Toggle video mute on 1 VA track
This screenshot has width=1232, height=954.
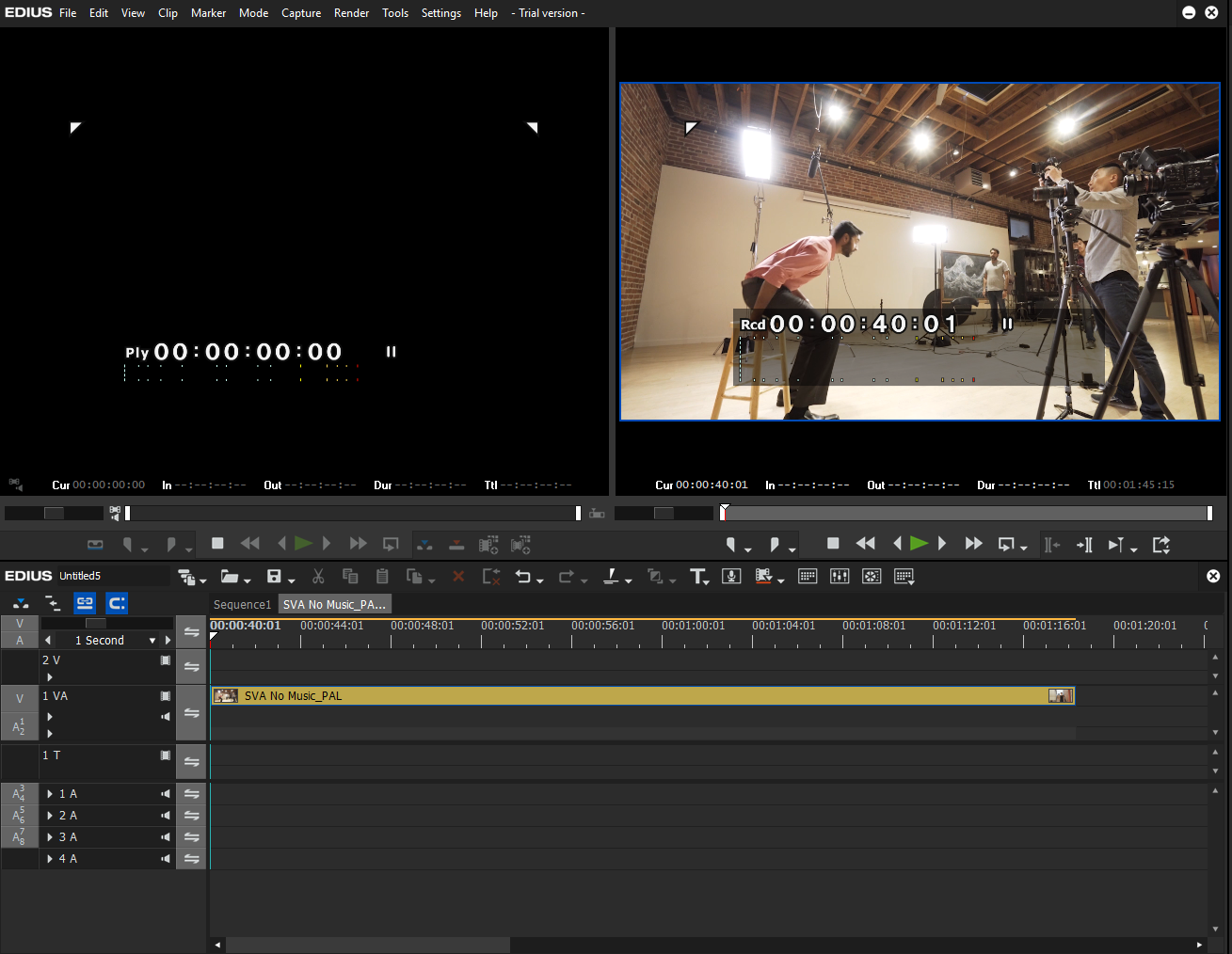[166, 696]
